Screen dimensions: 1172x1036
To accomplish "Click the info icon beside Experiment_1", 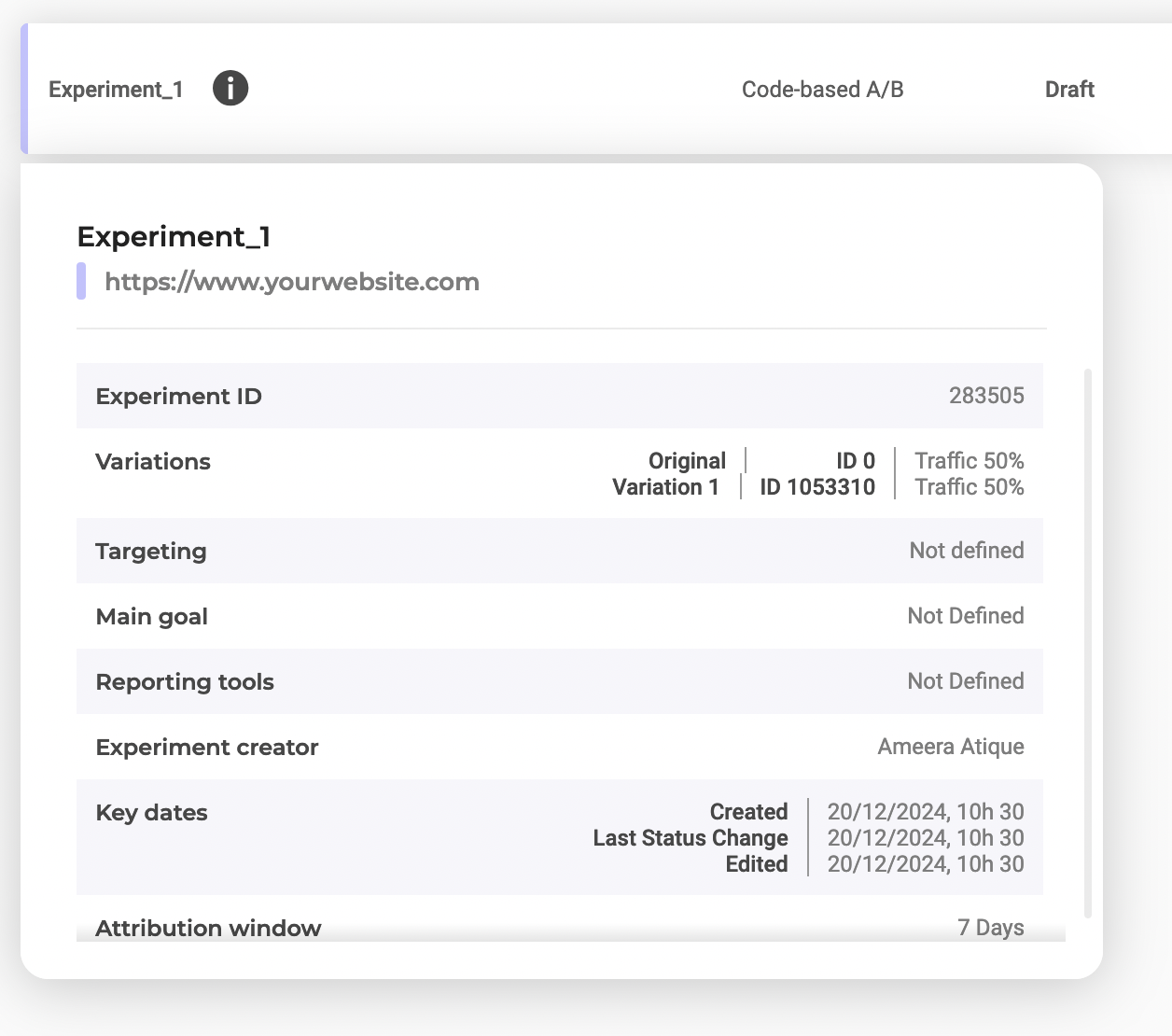I will pos(230,89).
